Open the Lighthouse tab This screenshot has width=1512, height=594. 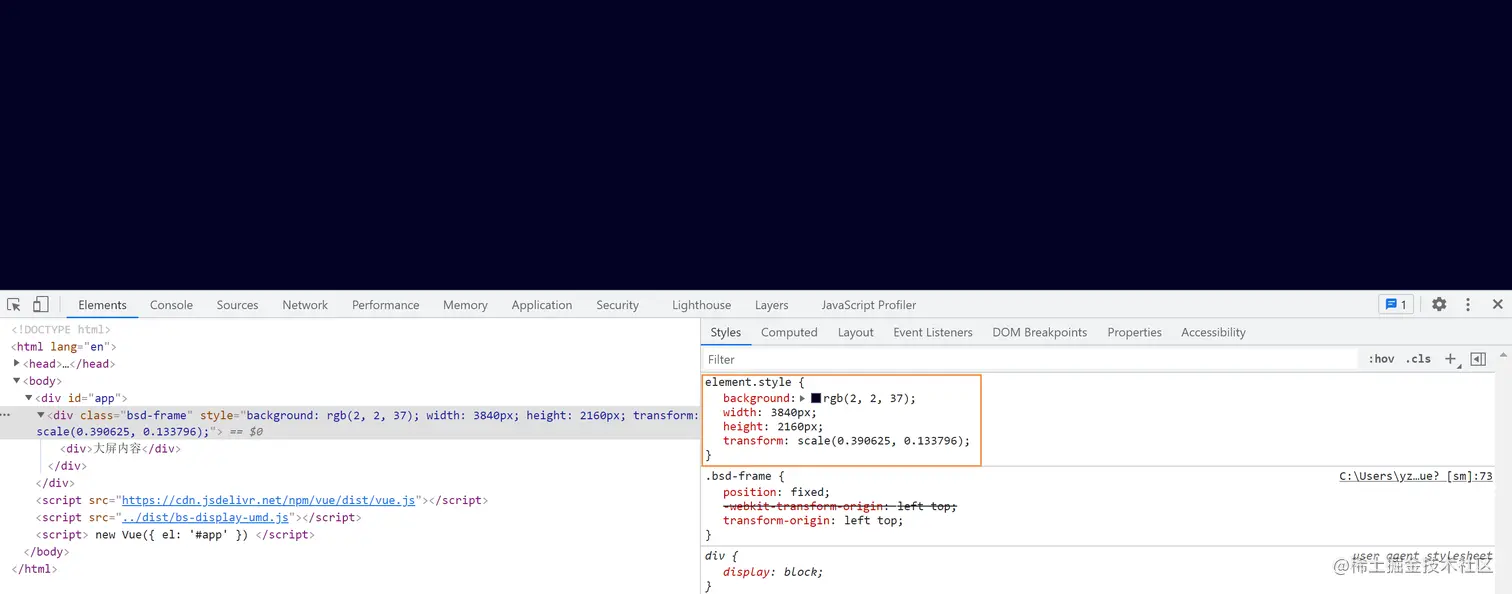pos(701,305)
